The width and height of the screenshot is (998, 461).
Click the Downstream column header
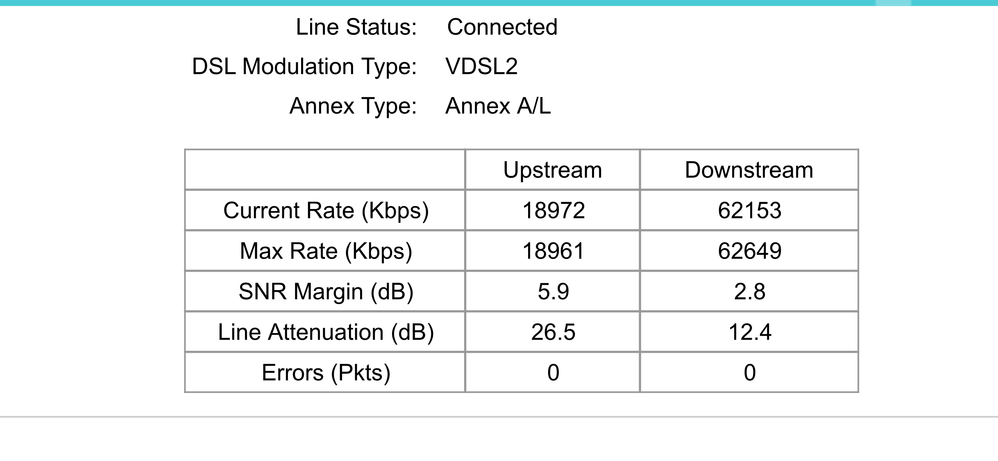(x=749, y=170)
